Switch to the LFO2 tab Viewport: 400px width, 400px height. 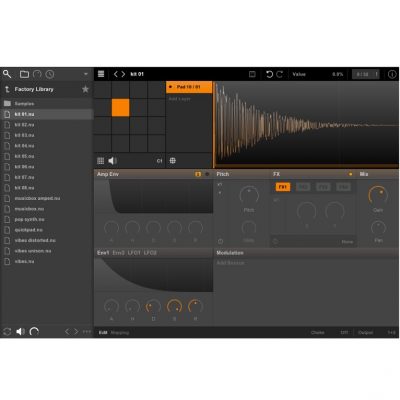coord(150,253)
